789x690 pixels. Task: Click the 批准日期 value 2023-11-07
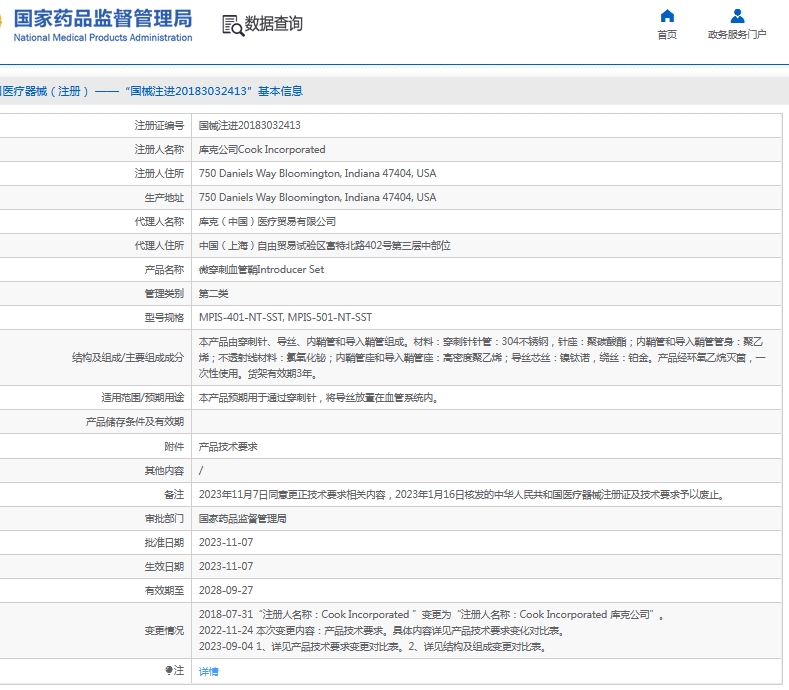(226, 543)
